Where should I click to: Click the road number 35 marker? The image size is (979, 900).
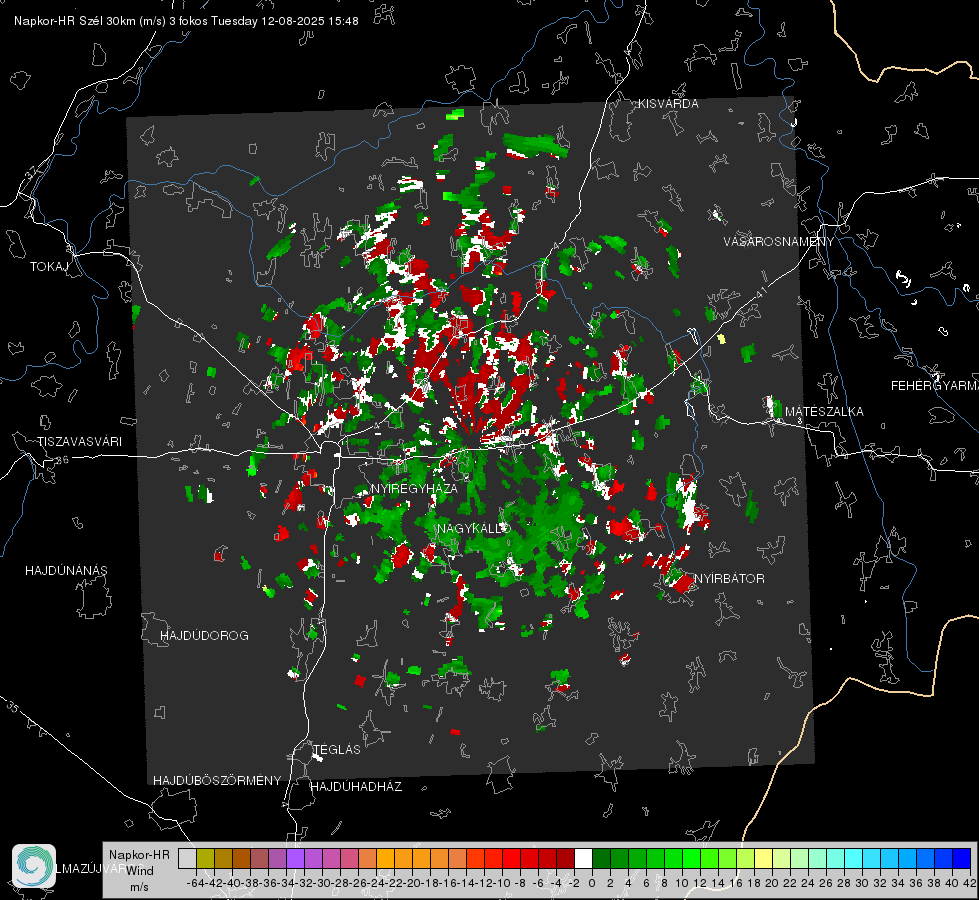(12, 708)
